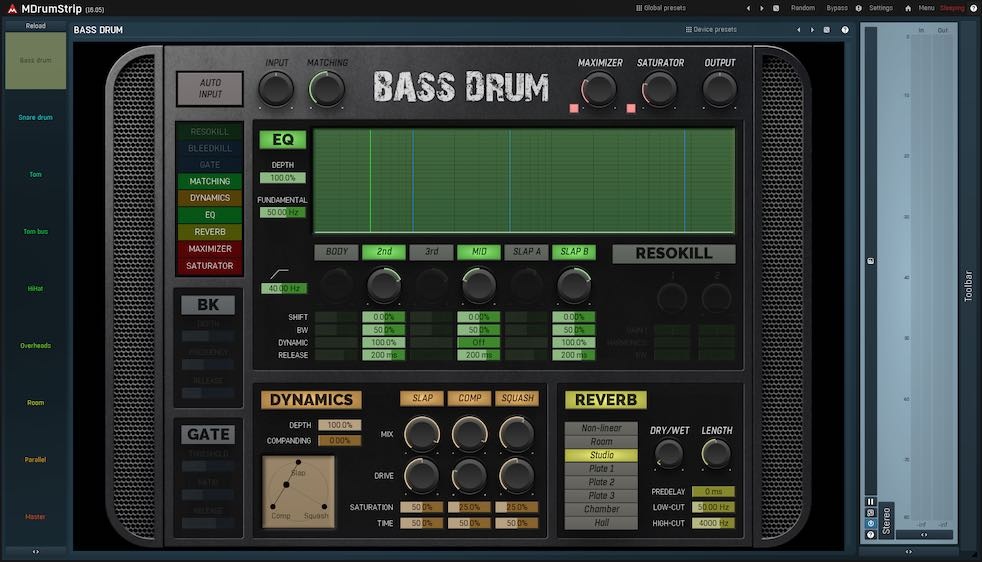Screen dimensions: 982x562
Task: Enable the 3rd harmonic band
Action: point(432,252)
